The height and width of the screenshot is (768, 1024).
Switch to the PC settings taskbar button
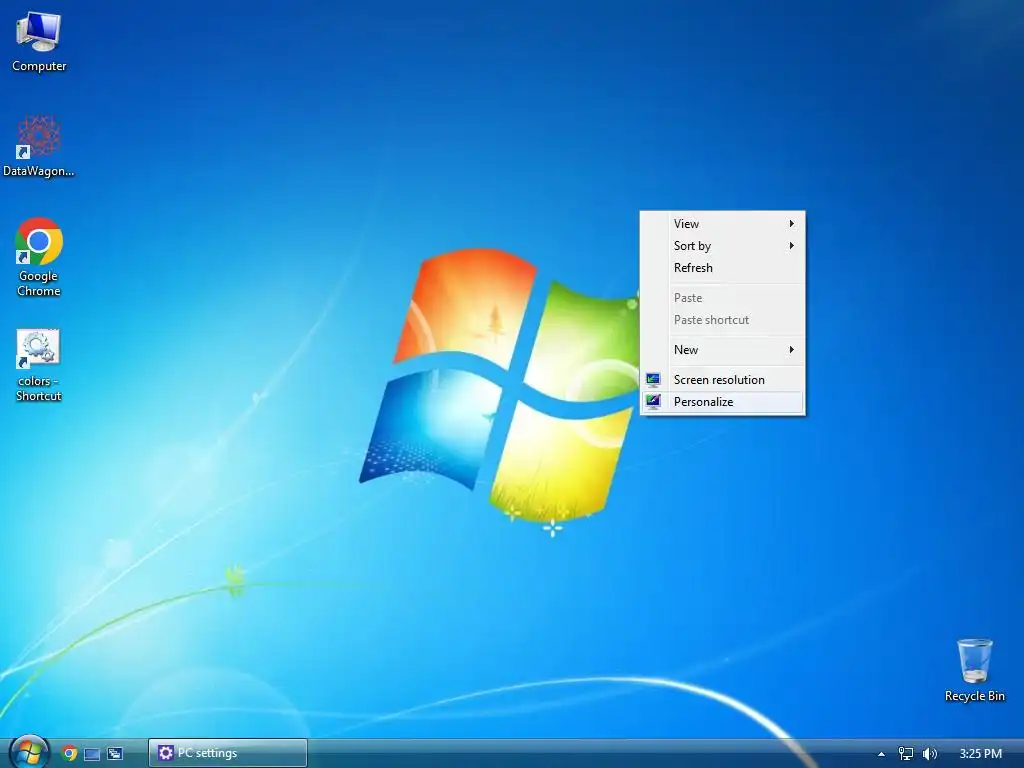[x=227, y=753]
